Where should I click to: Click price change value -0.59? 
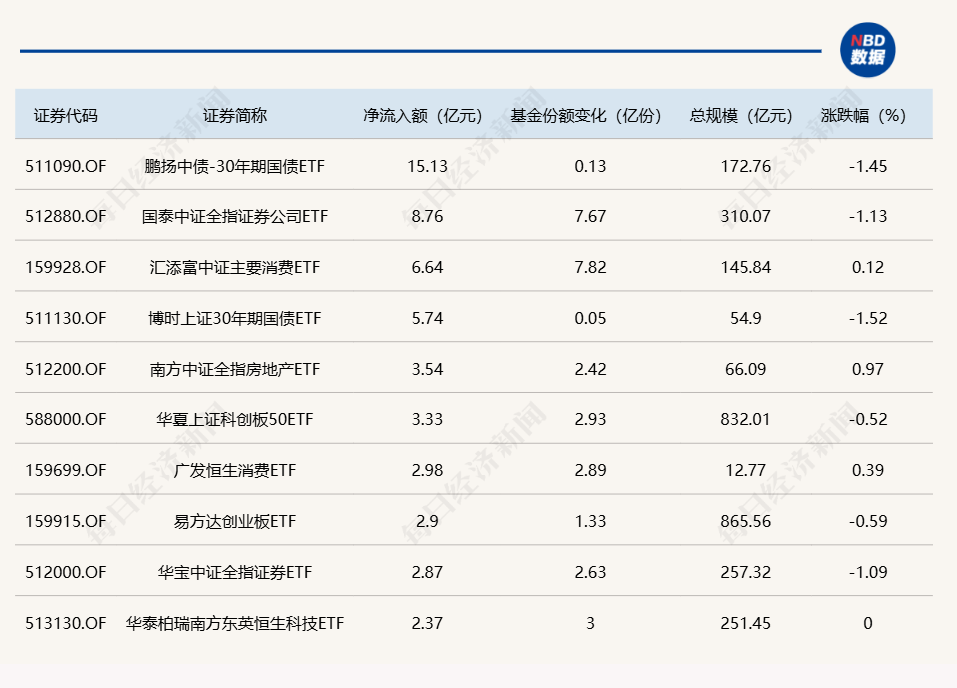click(x=868, y=521)
